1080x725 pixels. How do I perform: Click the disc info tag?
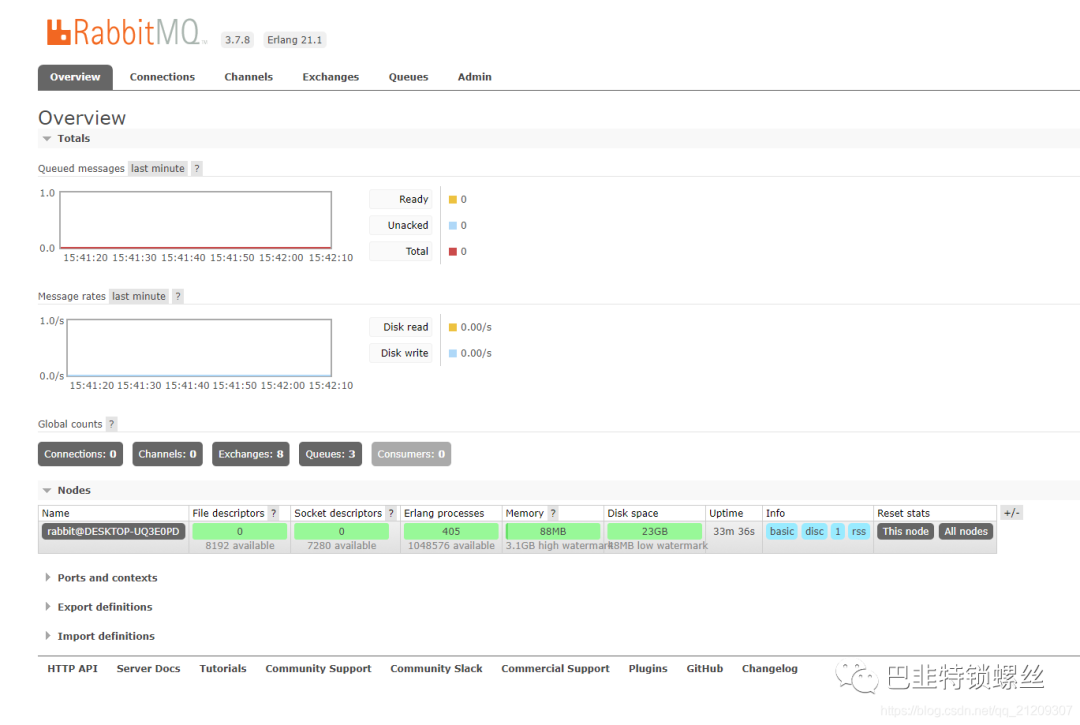point(814,532)
